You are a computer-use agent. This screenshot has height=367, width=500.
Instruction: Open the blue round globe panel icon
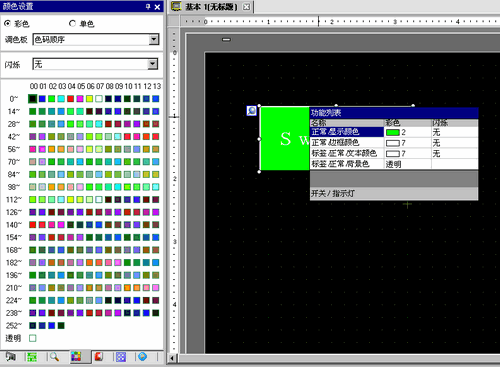[143, 357]
